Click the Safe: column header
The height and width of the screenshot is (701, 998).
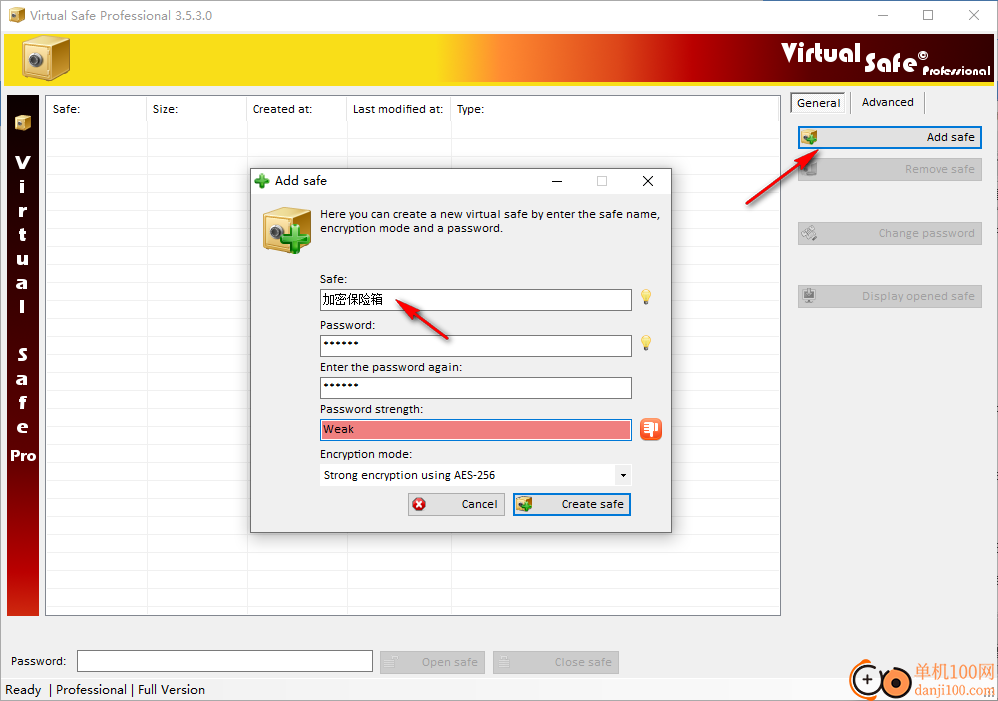[96, 109]
